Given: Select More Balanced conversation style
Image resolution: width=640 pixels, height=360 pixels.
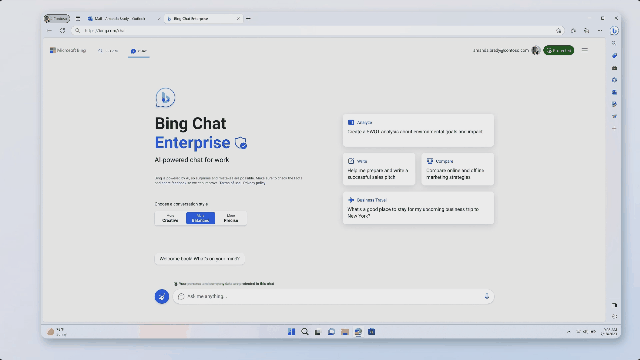Looking at the screenshot, I should (200, 218).
